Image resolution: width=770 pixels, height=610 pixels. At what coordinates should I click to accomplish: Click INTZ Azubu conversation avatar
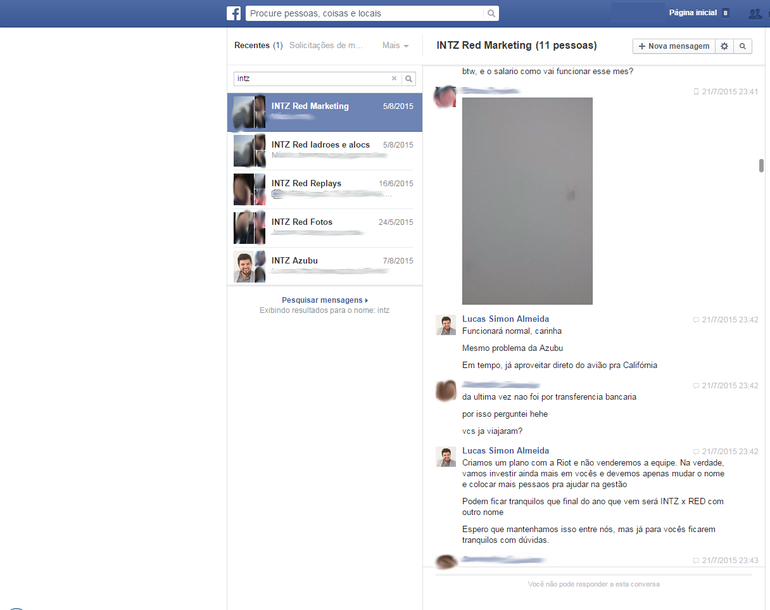coord(249,267)
